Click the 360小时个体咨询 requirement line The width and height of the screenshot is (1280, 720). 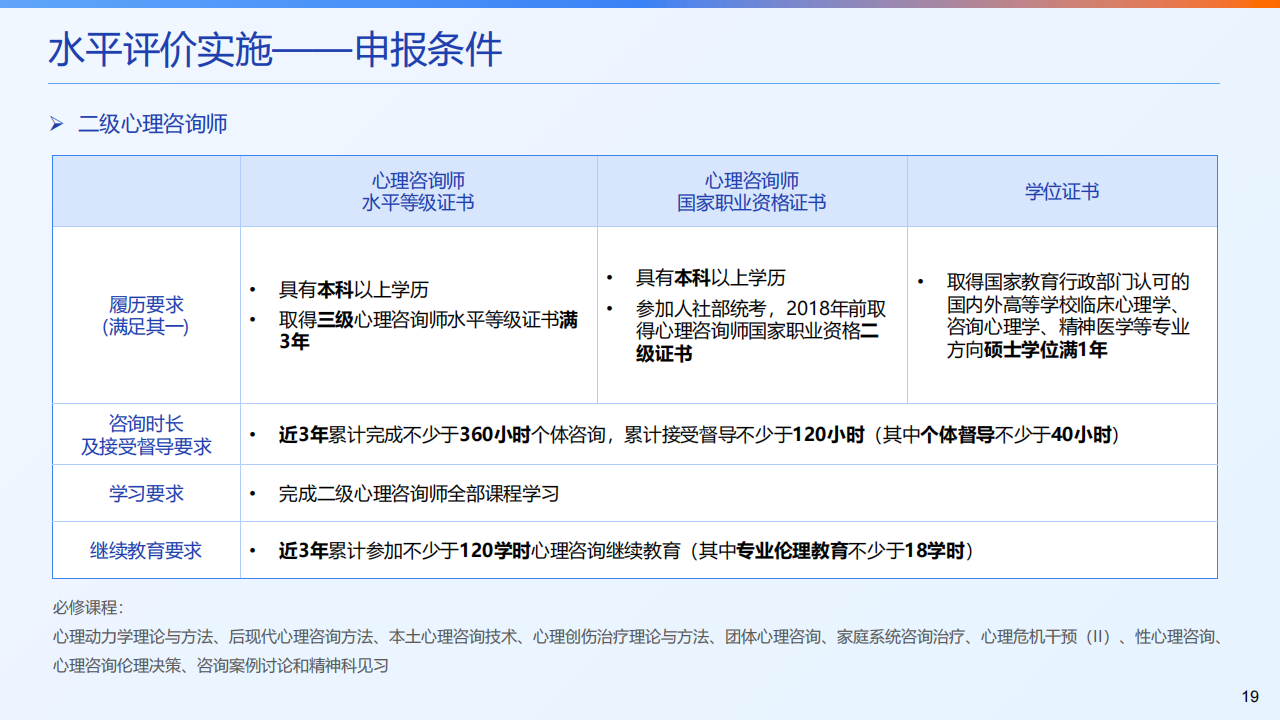tap(698, 435)
